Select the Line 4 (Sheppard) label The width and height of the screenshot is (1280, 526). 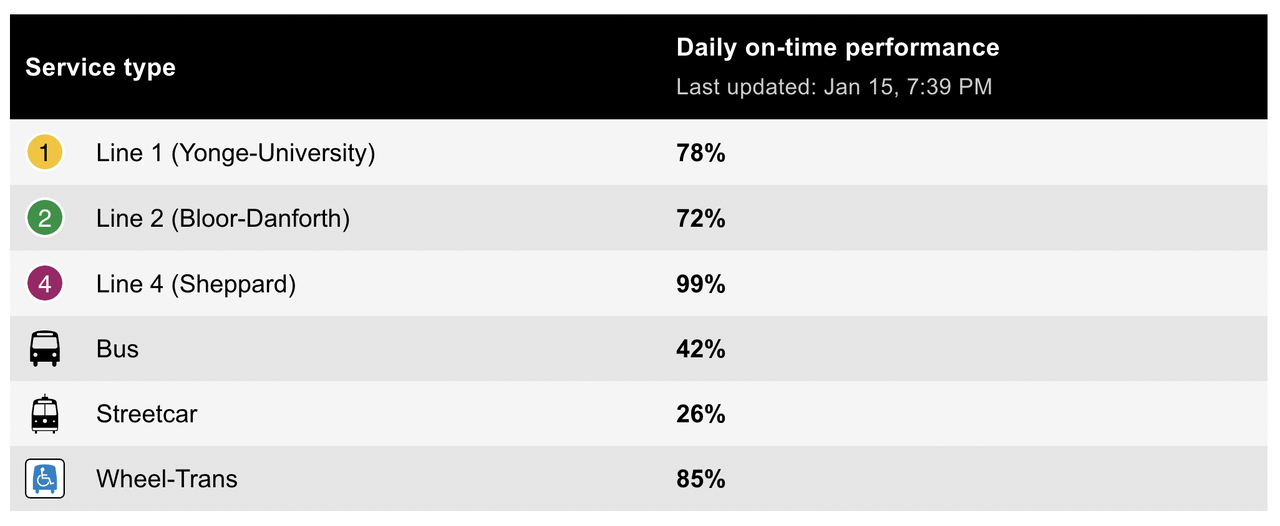(x=196, y=284)
